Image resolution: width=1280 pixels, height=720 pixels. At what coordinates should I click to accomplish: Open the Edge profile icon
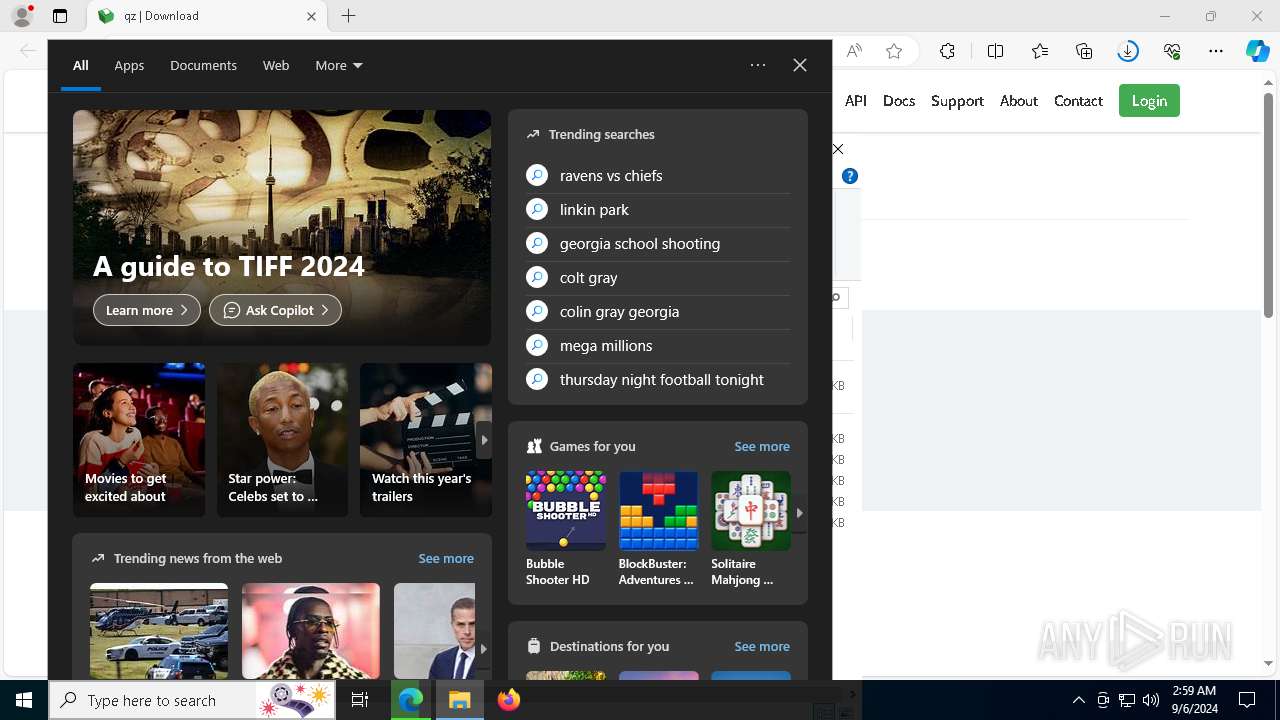[22, 16]
